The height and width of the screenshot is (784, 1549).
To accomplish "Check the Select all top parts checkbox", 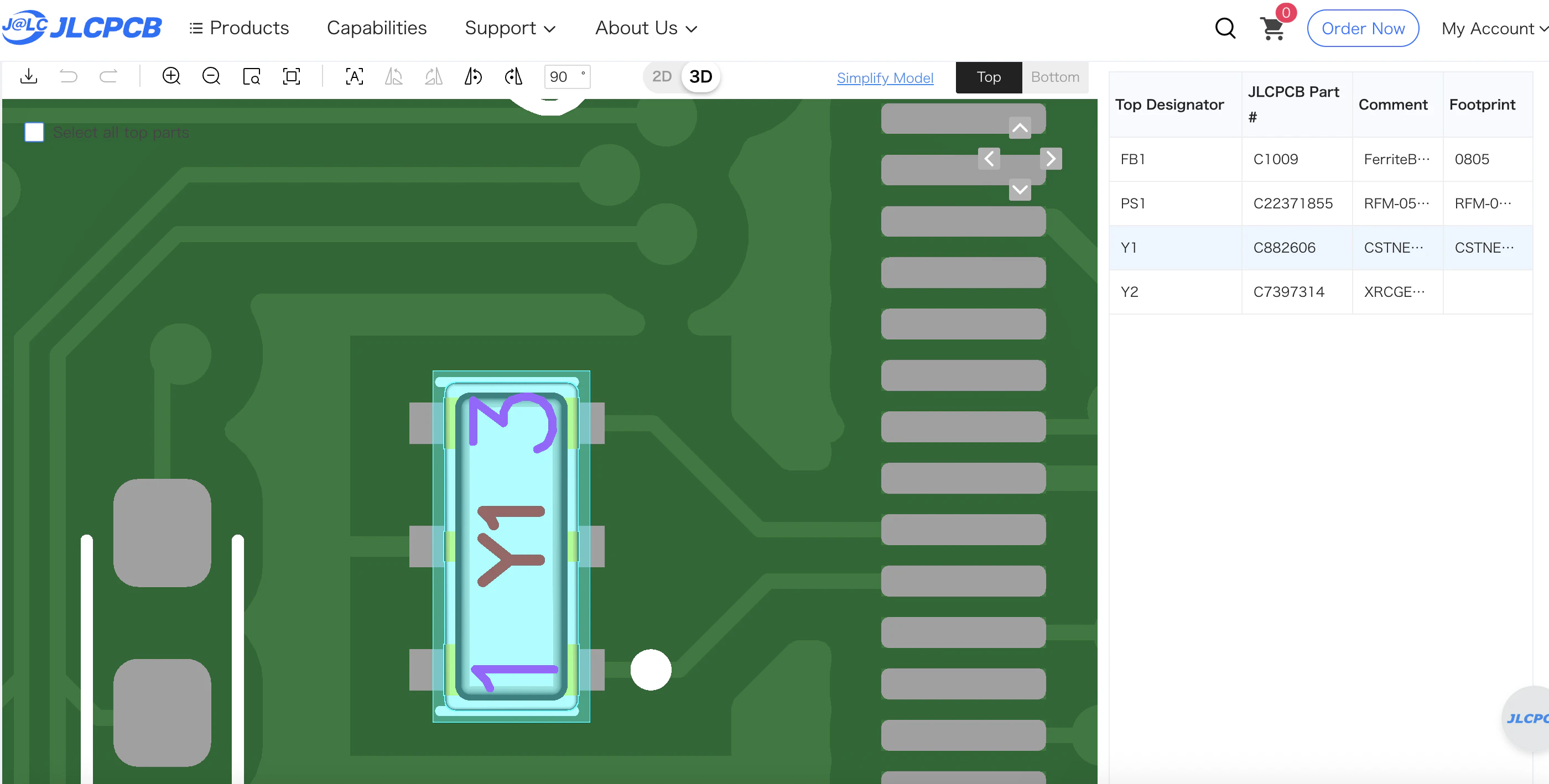I will point(34,132).
